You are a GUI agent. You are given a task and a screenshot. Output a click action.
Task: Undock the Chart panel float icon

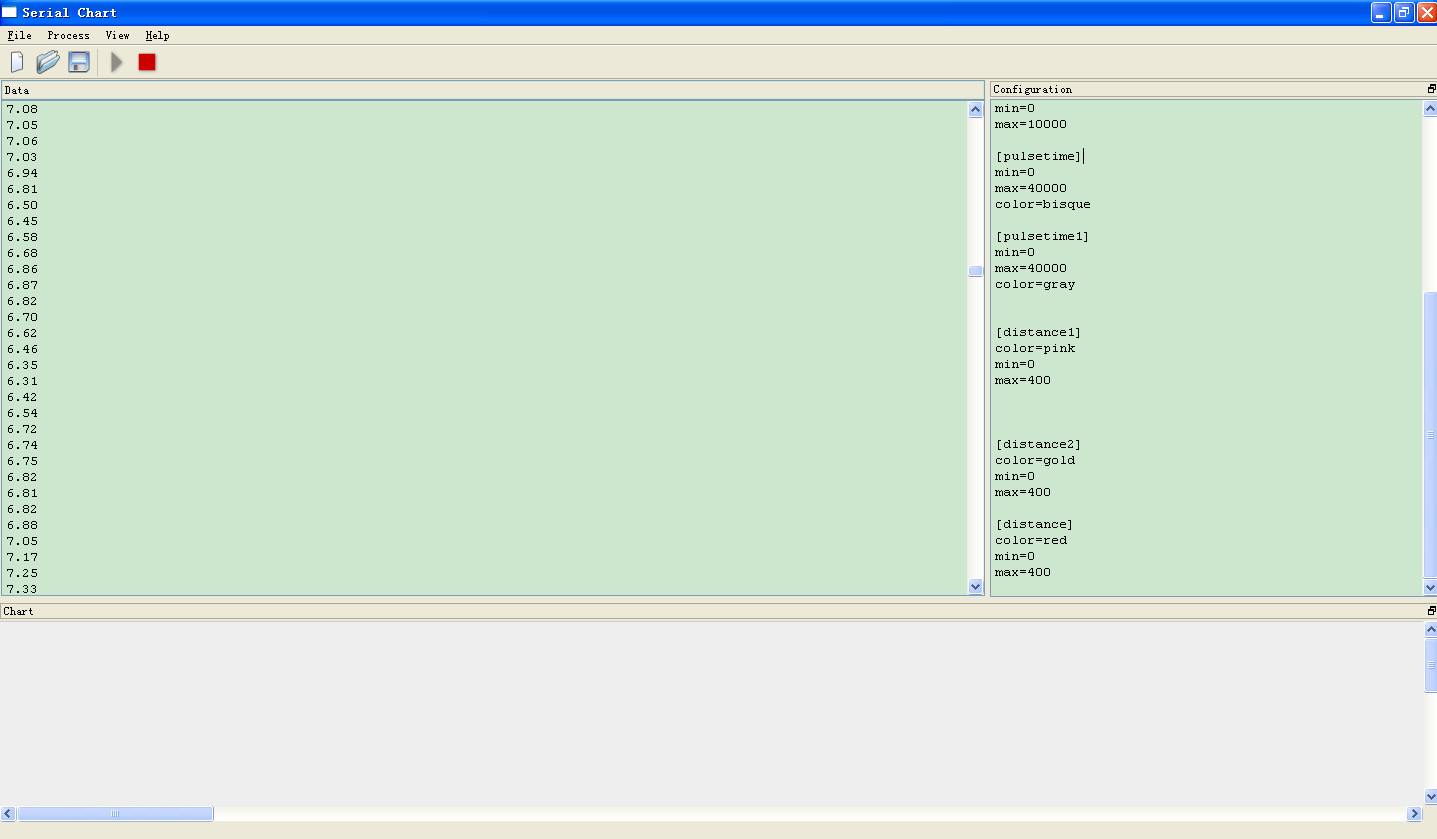click(1431, 610)
